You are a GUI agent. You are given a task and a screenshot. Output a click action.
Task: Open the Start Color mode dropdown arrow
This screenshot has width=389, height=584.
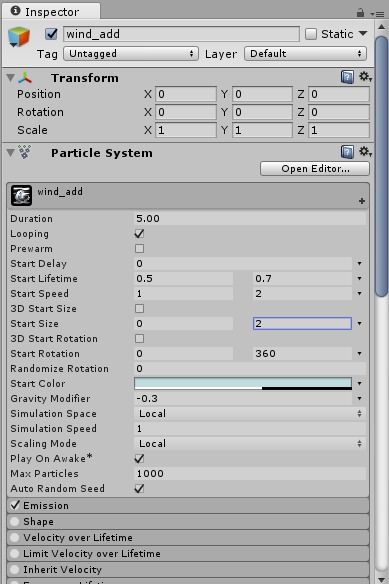pyautogui.click(x=360, y=383)
